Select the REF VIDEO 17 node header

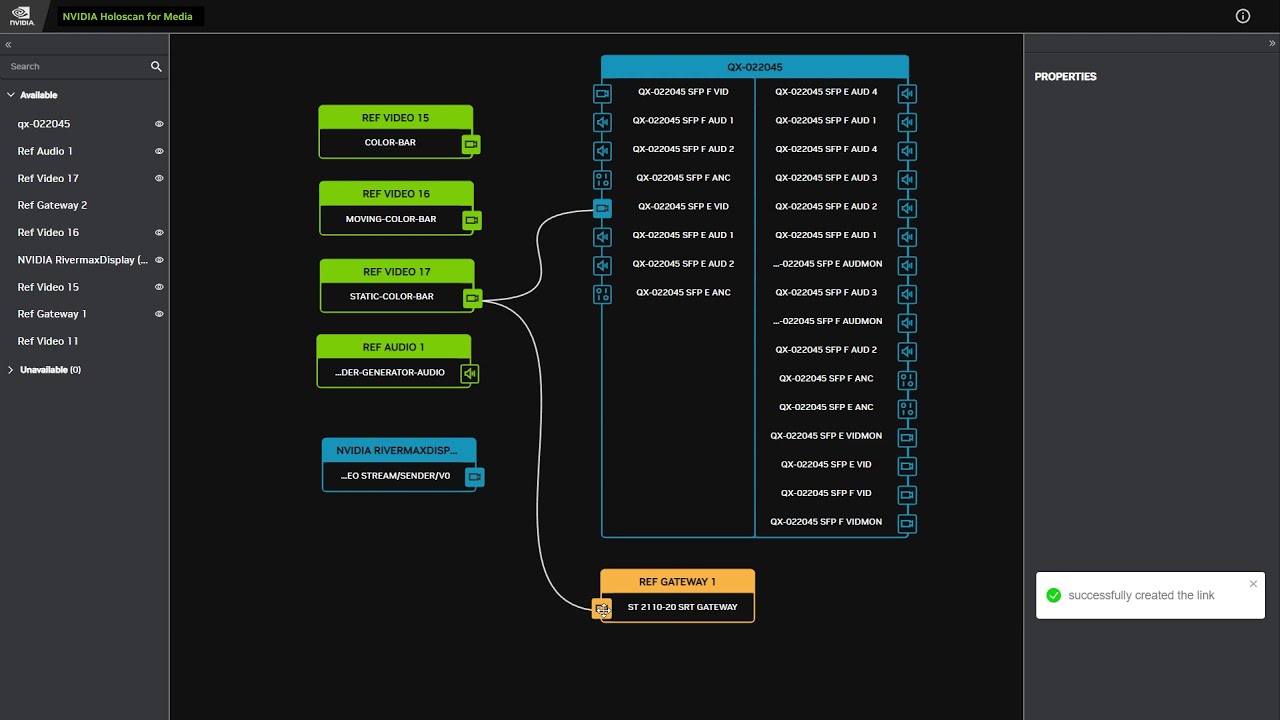pos(397,272)
